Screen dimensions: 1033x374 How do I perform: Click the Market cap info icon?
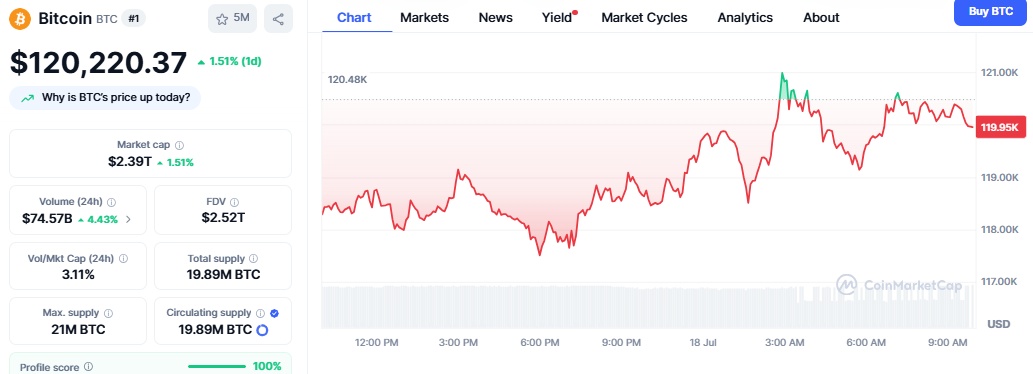tap(180, 144)
